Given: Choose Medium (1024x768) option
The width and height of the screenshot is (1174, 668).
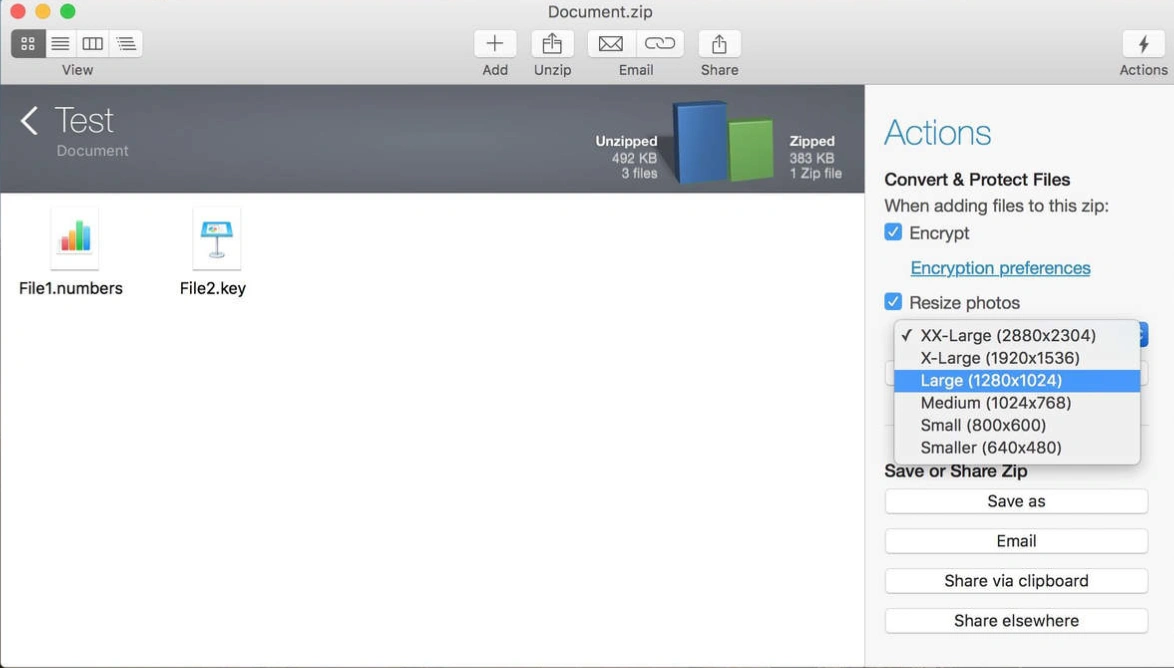Looking at the screenshot, I should 1017,403.
